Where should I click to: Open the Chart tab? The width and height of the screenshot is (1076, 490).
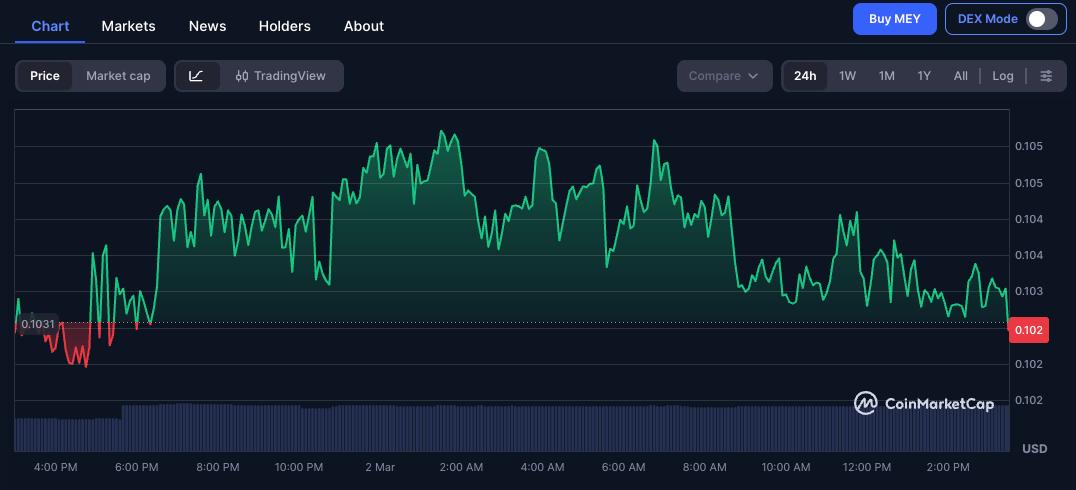pyautogui.click(x=50, y=26)
